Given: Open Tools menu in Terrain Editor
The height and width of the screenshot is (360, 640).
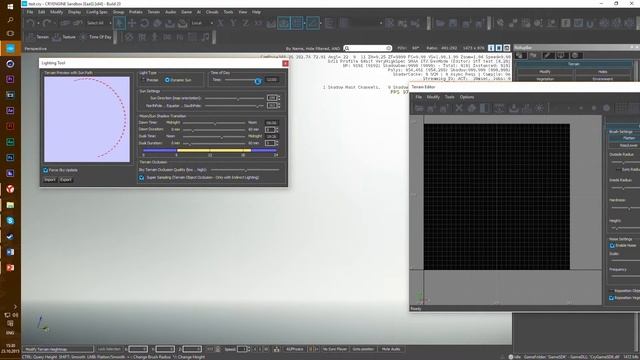Looking at the screenshot, I should (449, 97).
